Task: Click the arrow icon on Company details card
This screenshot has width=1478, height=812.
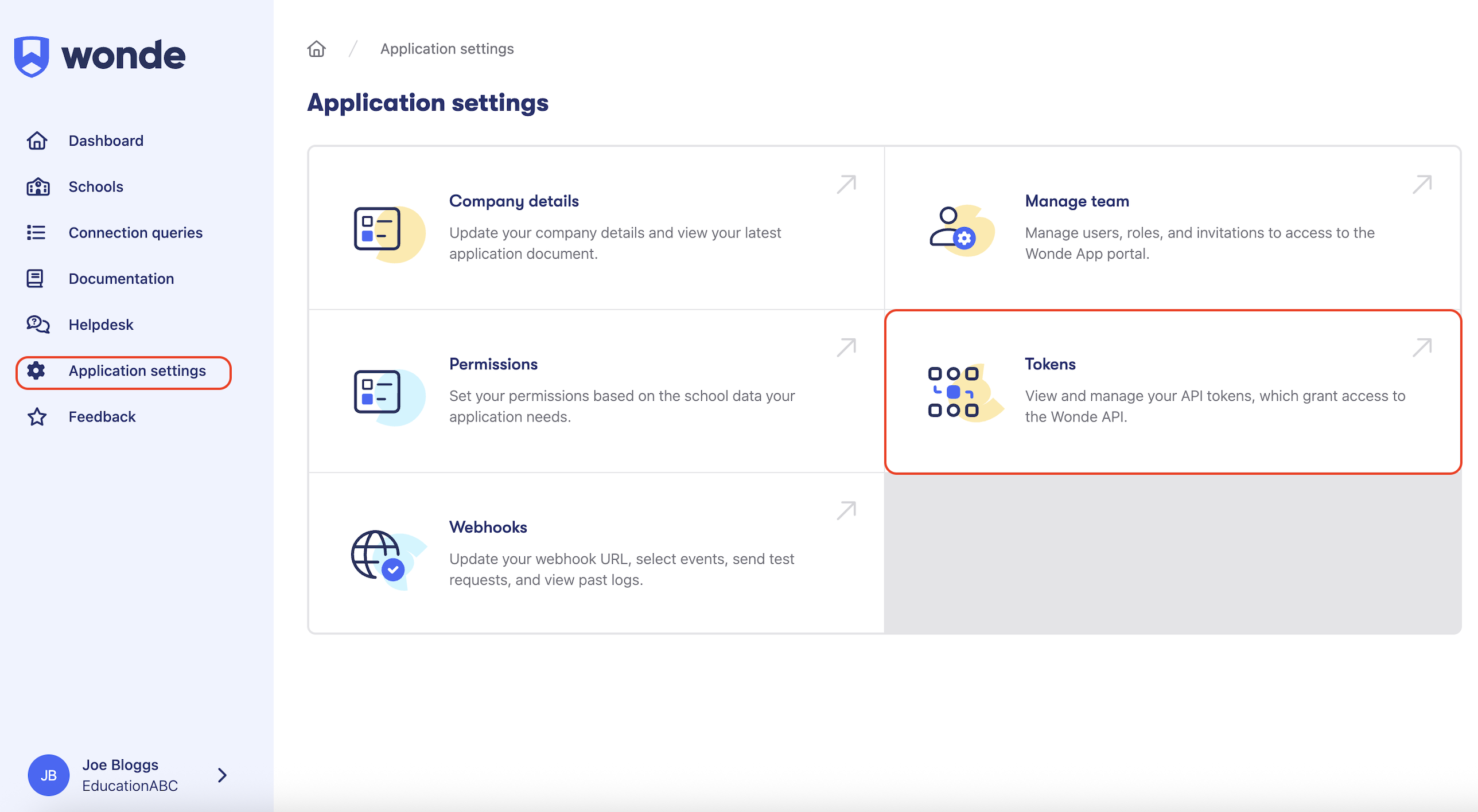Action: (x=846, y=184)
